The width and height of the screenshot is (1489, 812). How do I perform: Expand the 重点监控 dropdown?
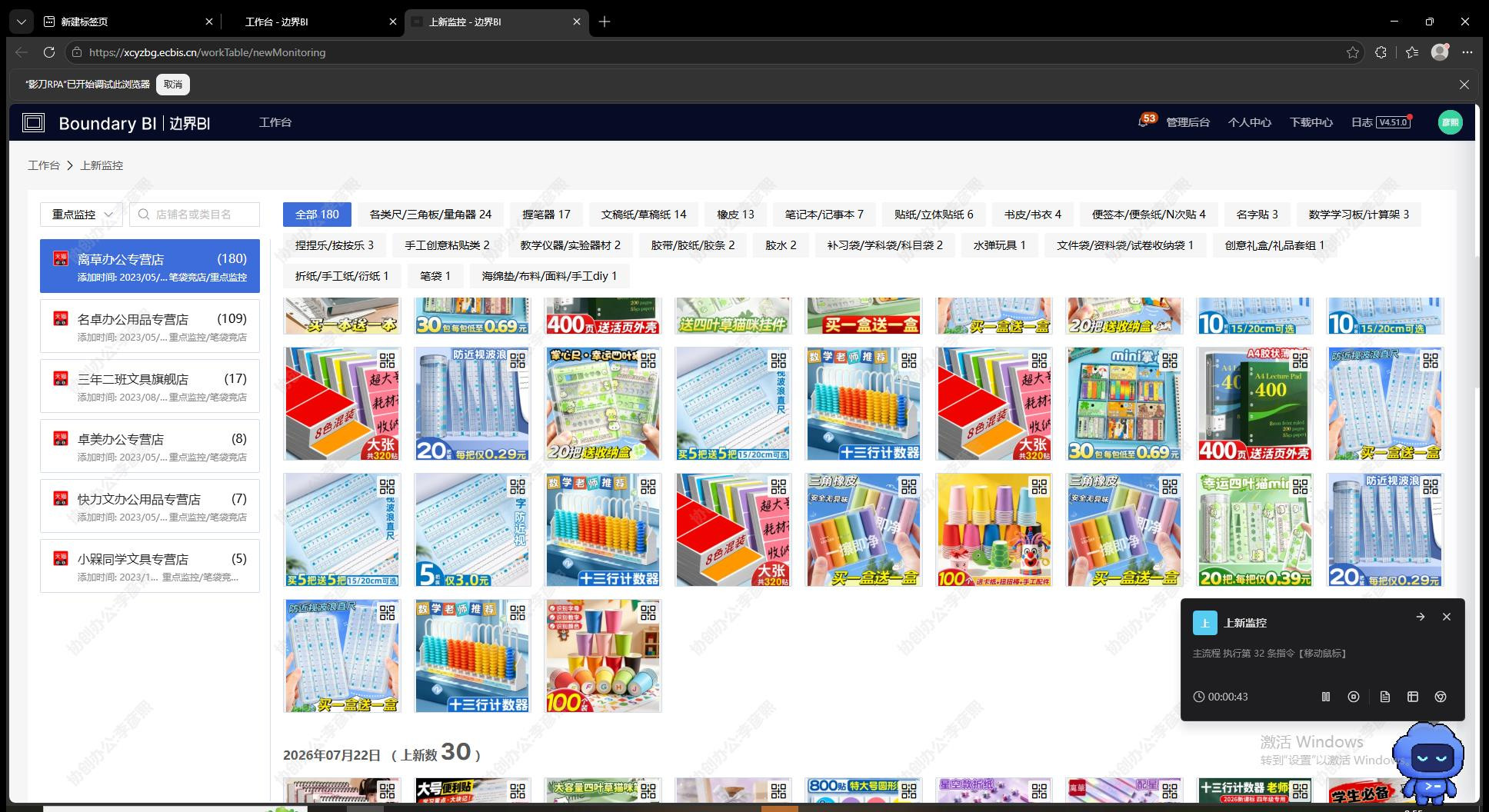82,215
